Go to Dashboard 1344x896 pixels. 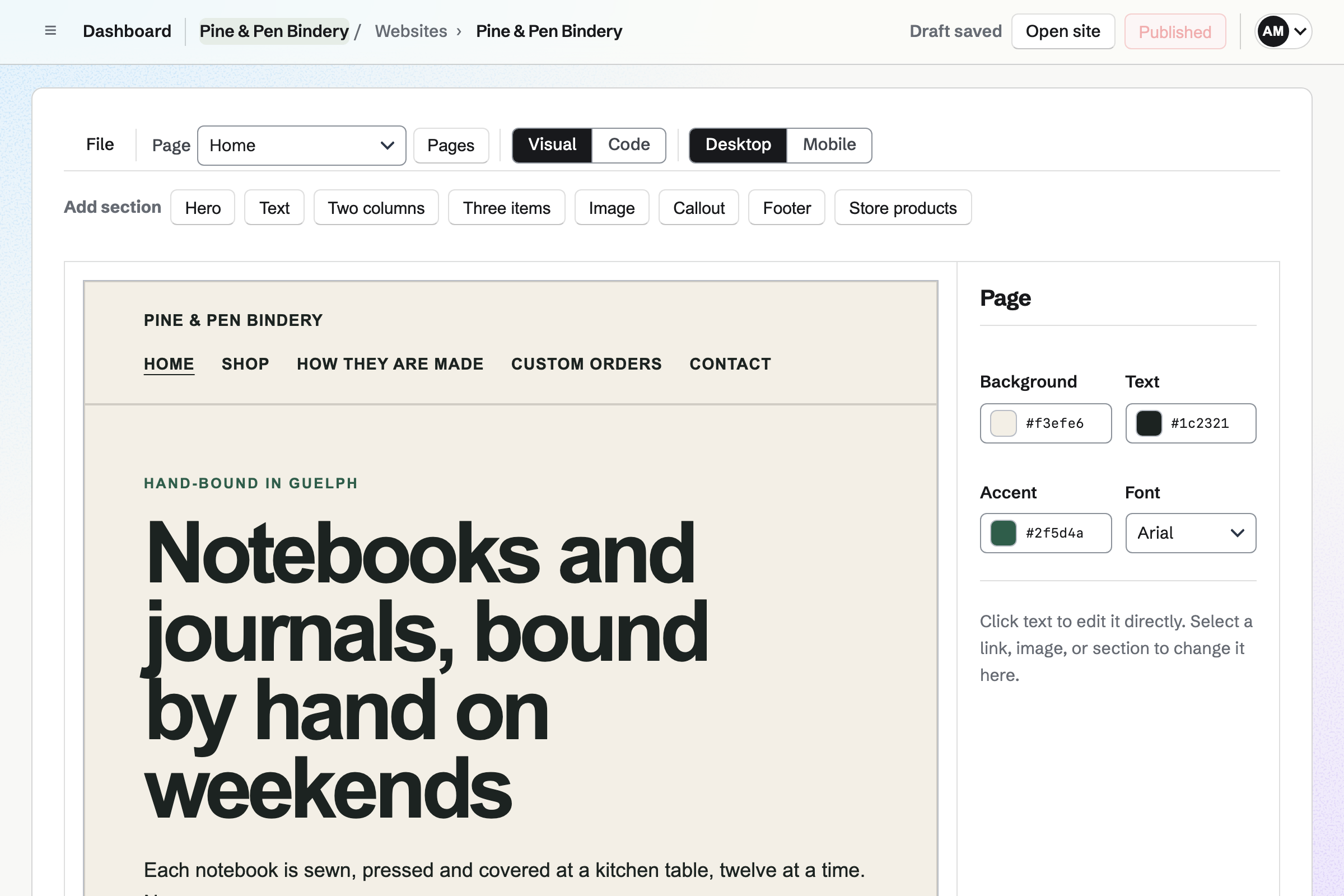pyautogui.click(x=127, y=31)
